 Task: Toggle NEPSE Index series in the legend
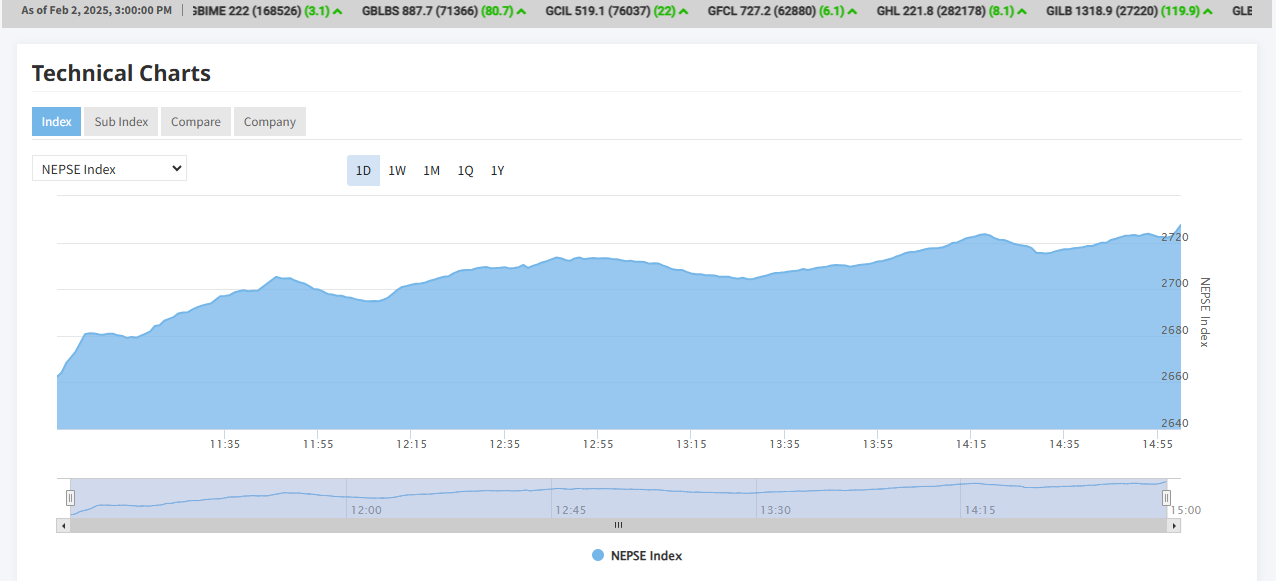click(637, 555)
